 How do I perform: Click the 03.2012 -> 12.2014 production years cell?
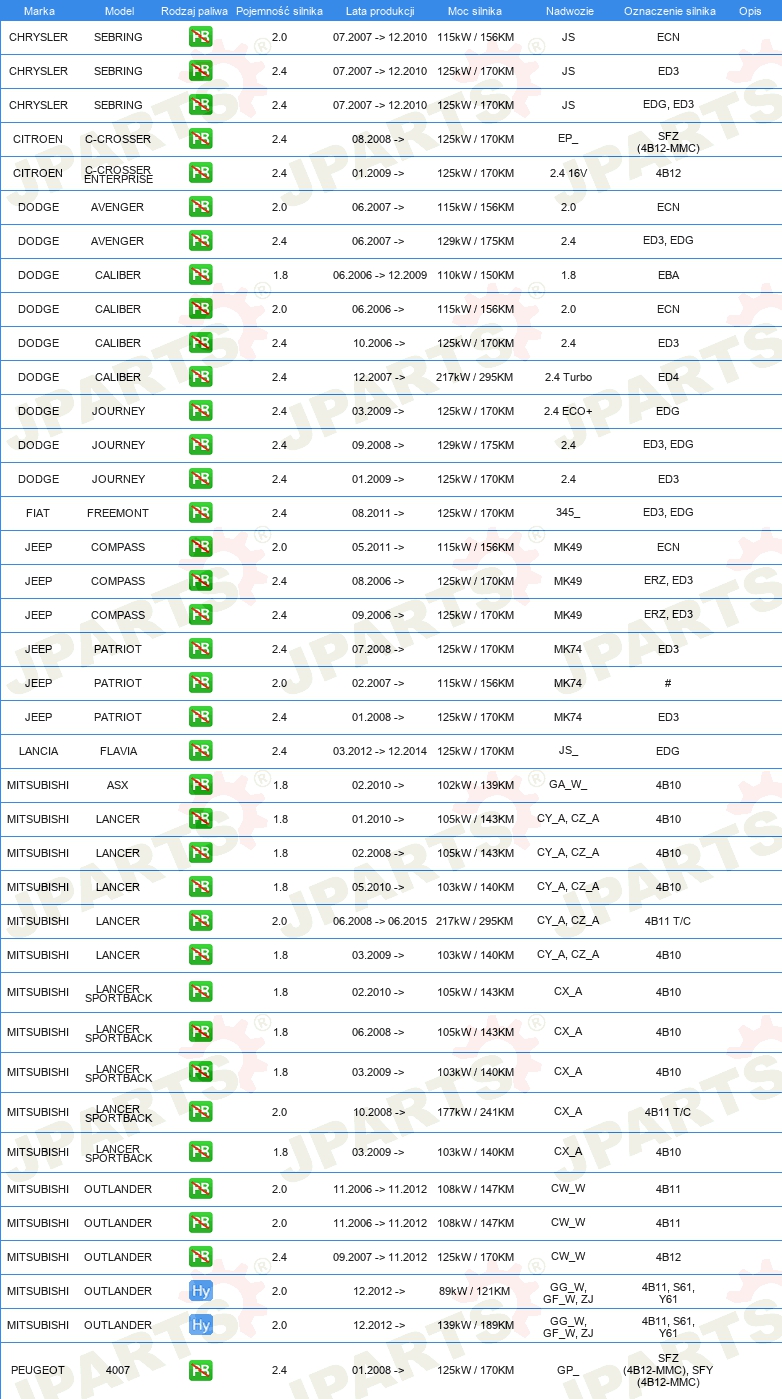pos(380,752)
